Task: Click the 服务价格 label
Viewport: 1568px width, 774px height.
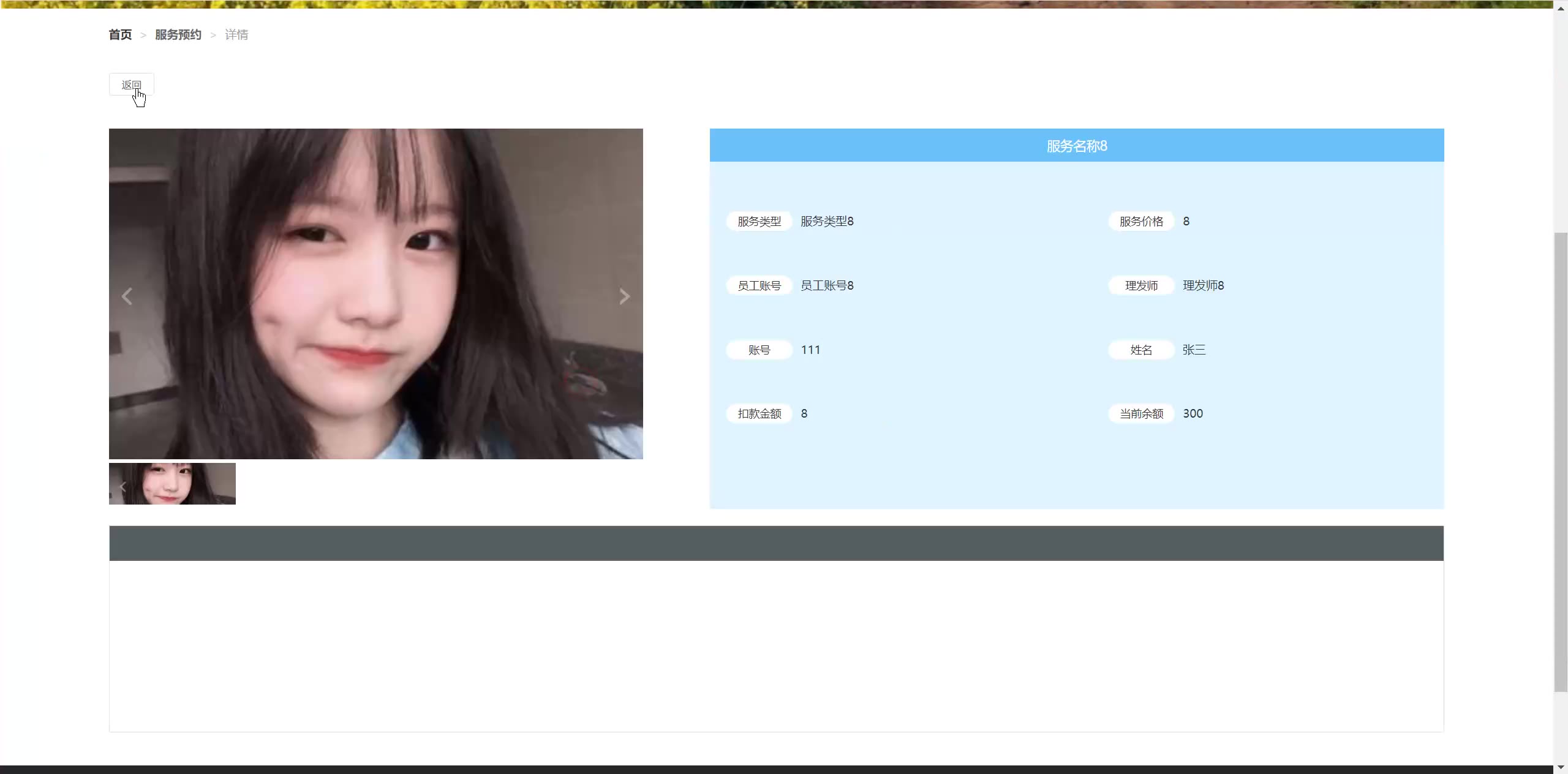Action: (1141, 222)
